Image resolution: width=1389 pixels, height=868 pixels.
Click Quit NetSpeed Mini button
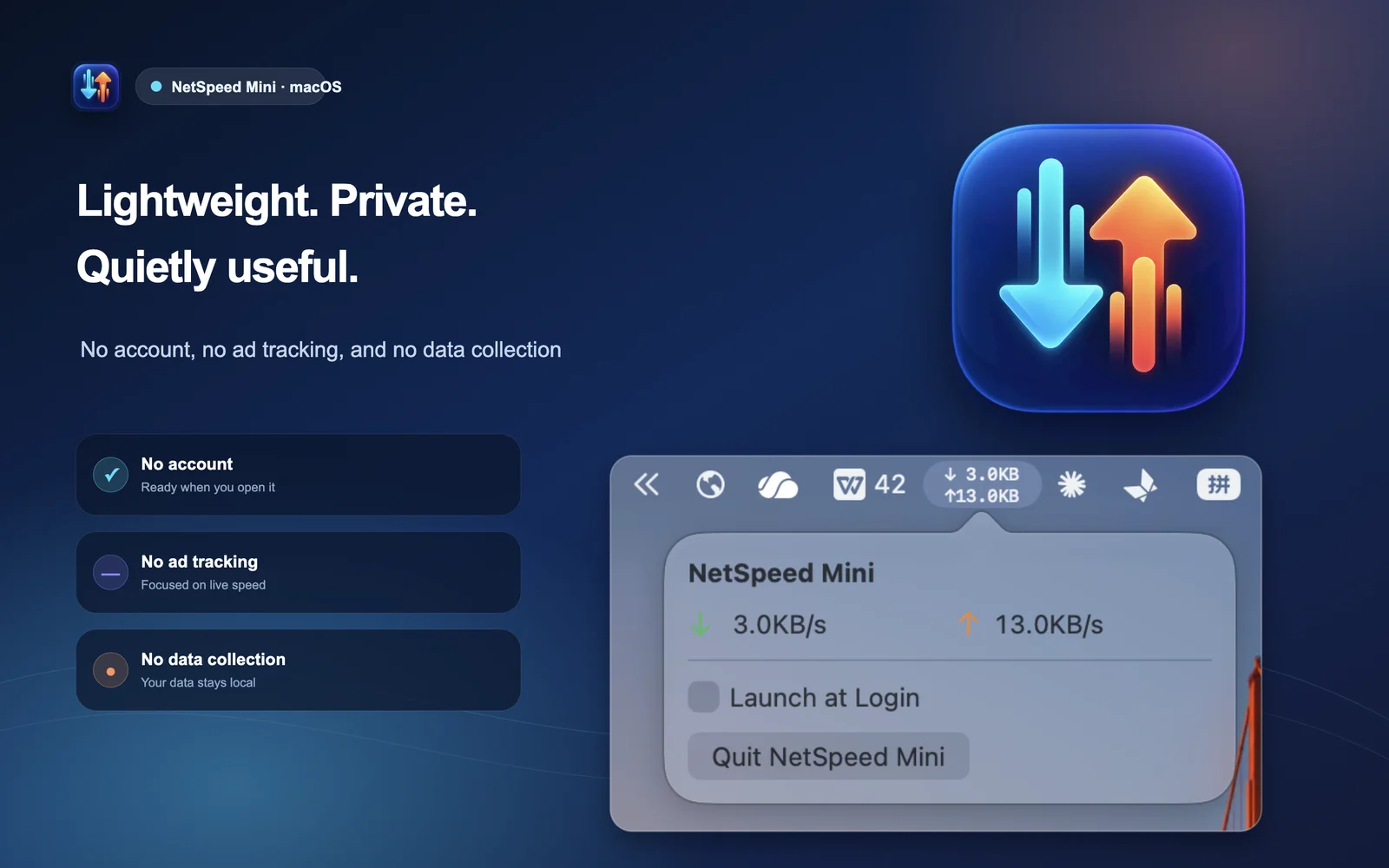(828, 757)
